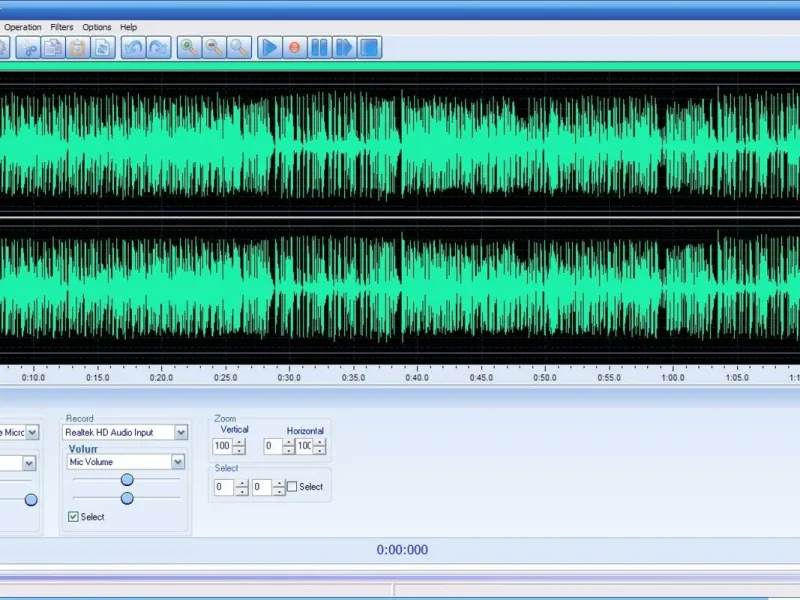
Task: Click the 0:30.0 mark on the timeline ruler
Action: (x=289, y=378)
